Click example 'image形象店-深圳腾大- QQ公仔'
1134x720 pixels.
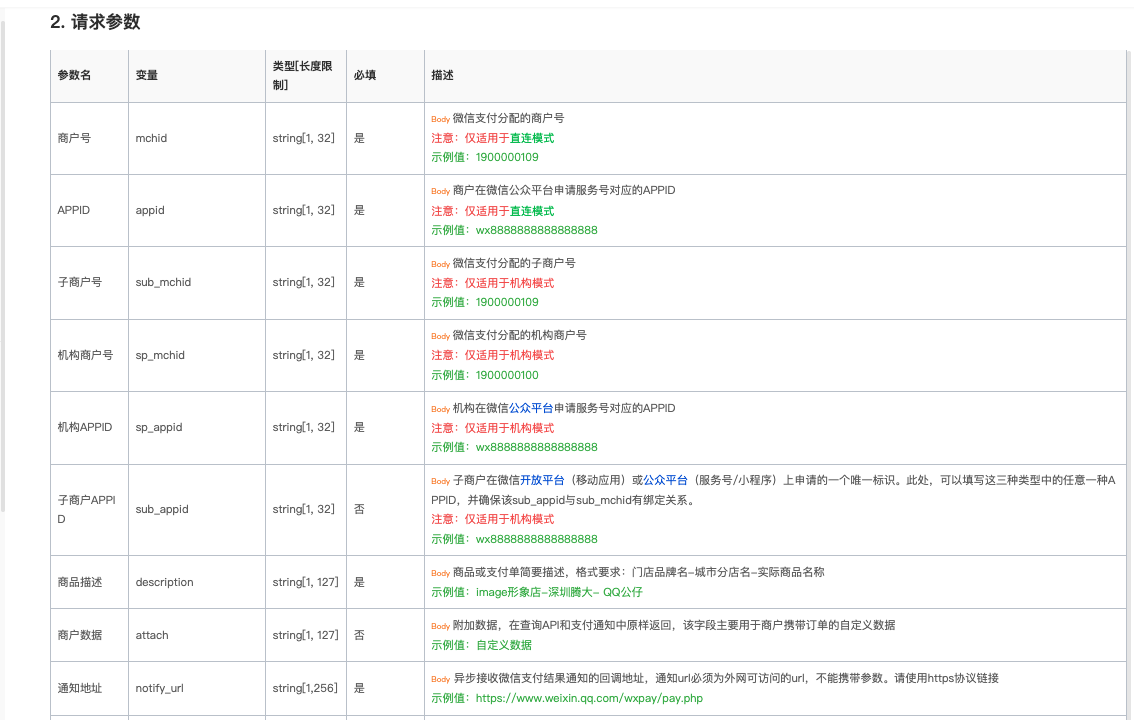tap(558, 592)
